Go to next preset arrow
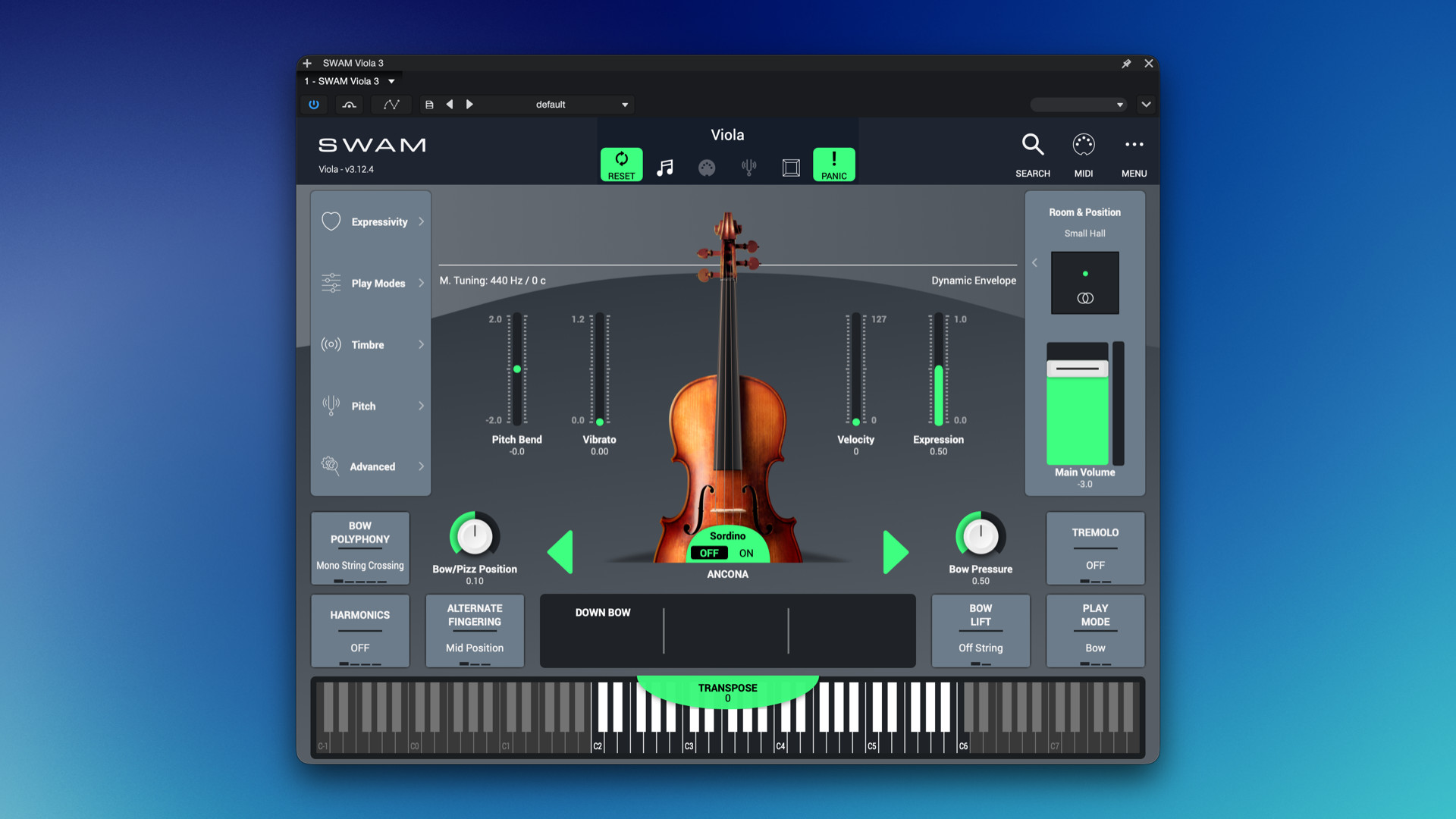1456x819 pixels. pyautogui.click(x=469, y=105)
